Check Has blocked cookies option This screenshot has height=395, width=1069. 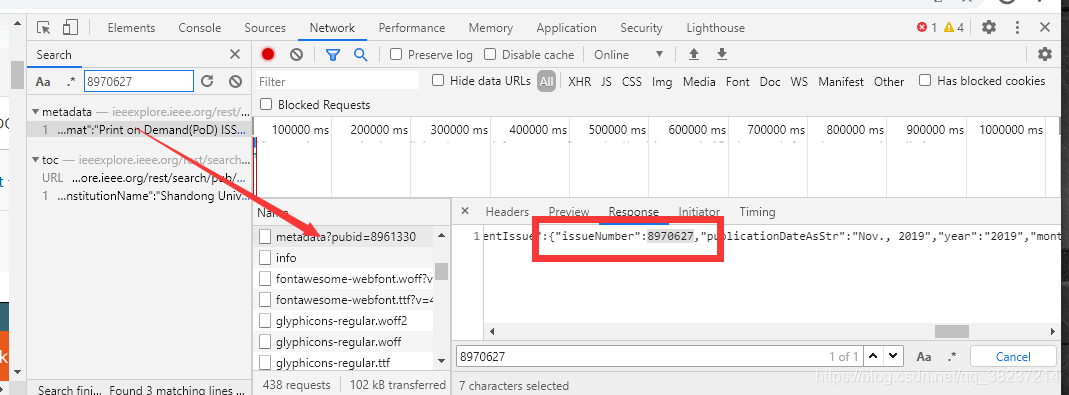[x=925, y=81]
